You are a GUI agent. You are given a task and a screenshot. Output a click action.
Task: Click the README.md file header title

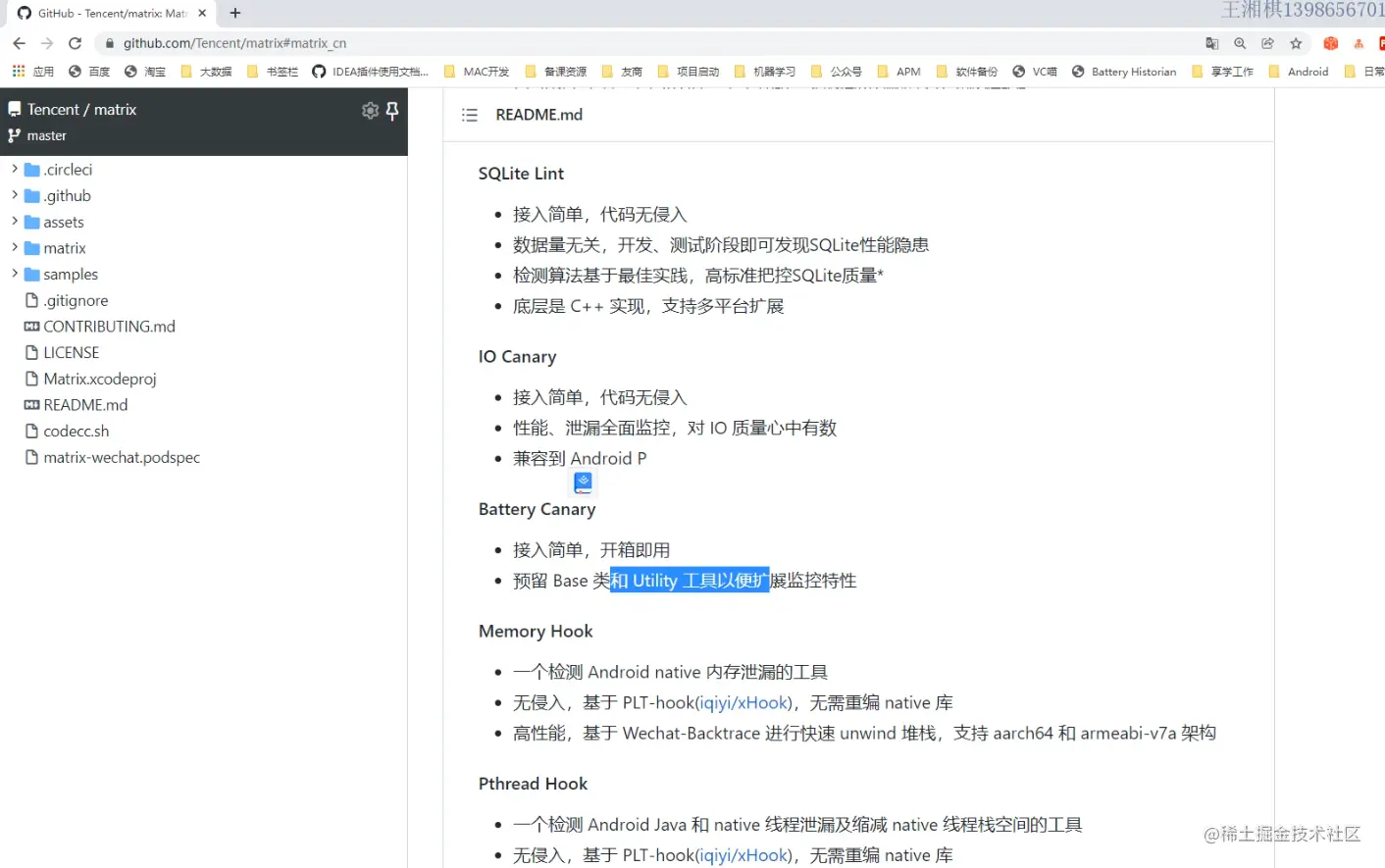click(x=539, y=115)
